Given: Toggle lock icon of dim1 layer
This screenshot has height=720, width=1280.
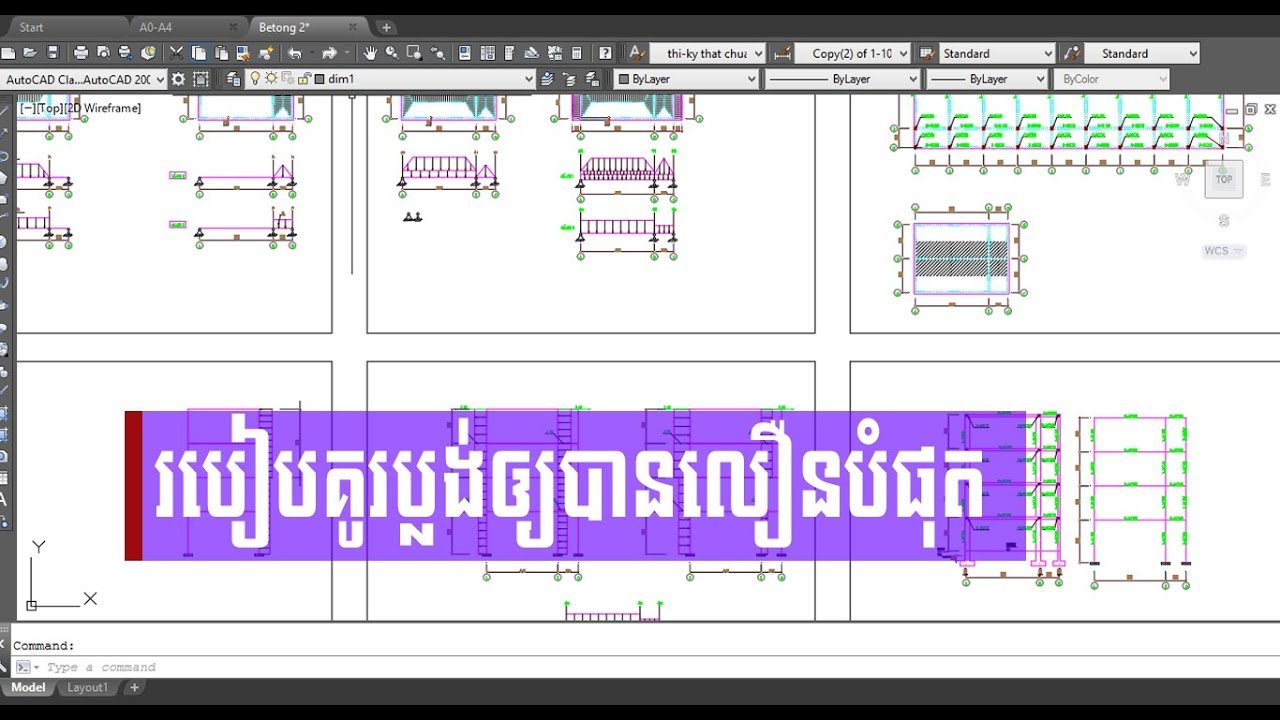Looking at the screenshot, I should tap(302, 78).
